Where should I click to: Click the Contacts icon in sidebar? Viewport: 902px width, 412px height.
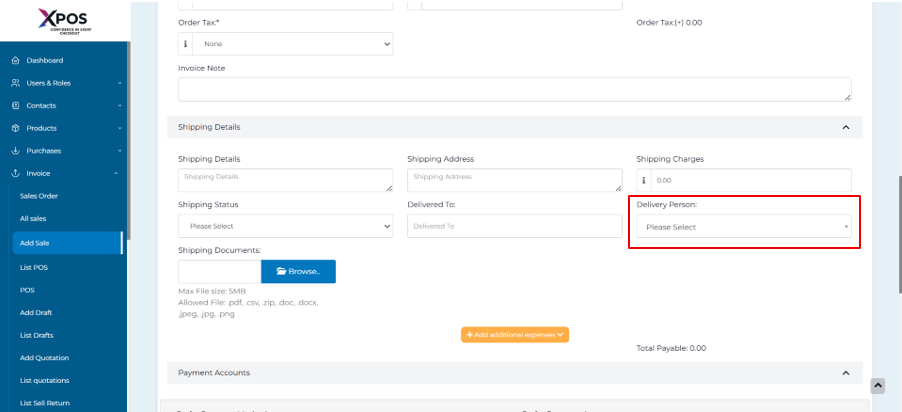pyautogui.click(x=15, y=105)
